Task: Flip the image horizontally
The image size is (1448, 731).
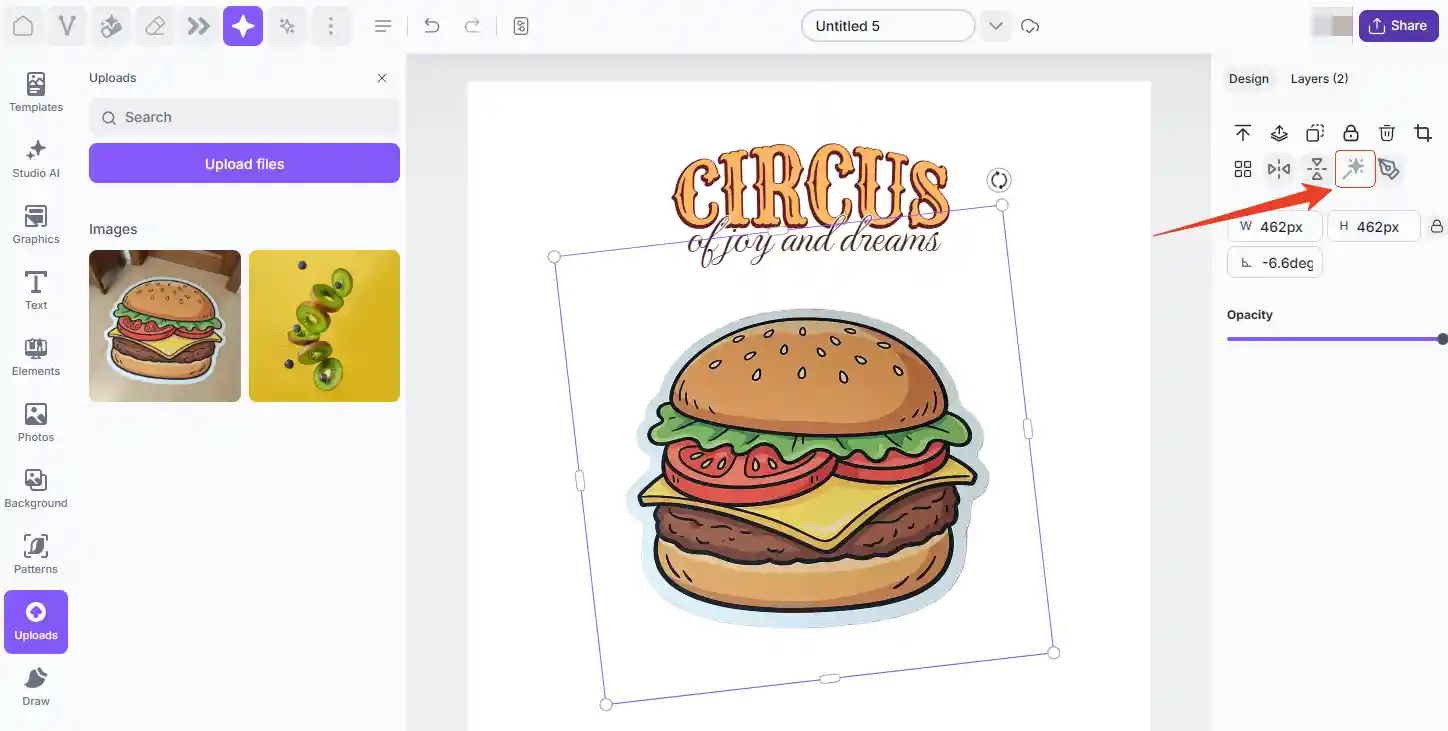Action: pos(1279,169)
